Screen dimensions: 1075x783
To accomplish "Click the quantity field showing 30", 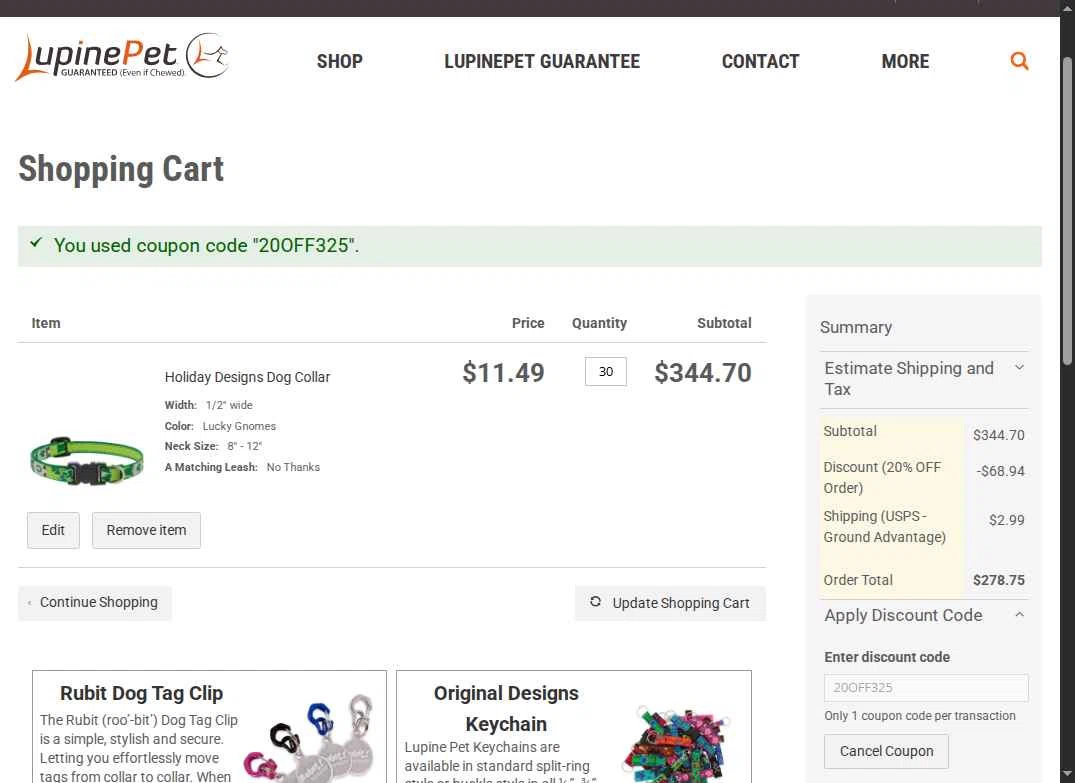I will [x=605, y=372].
